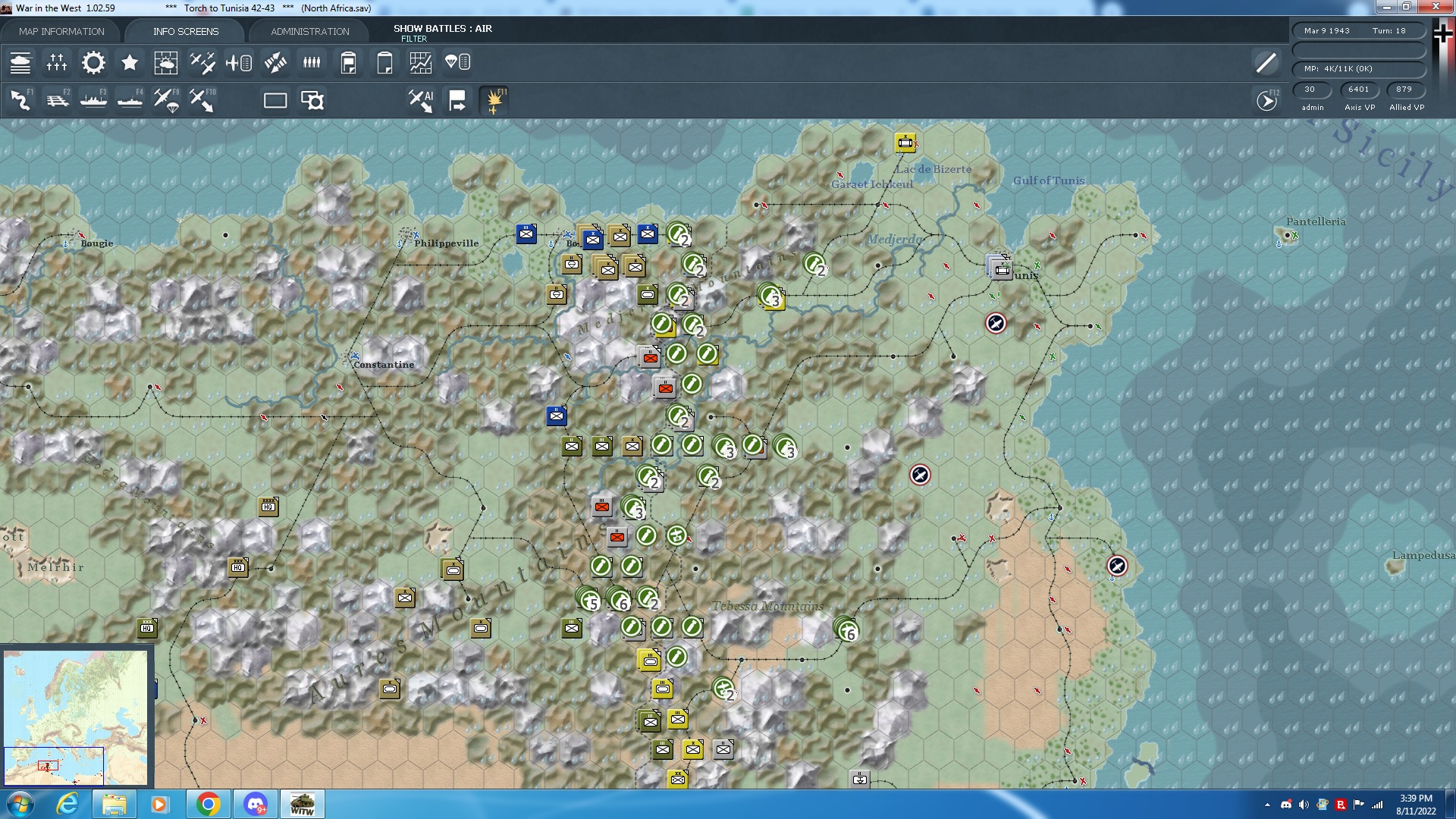Open the air doctrine crossed-planes icon
Screen dimensions: 1456x819
coord(202,62)
